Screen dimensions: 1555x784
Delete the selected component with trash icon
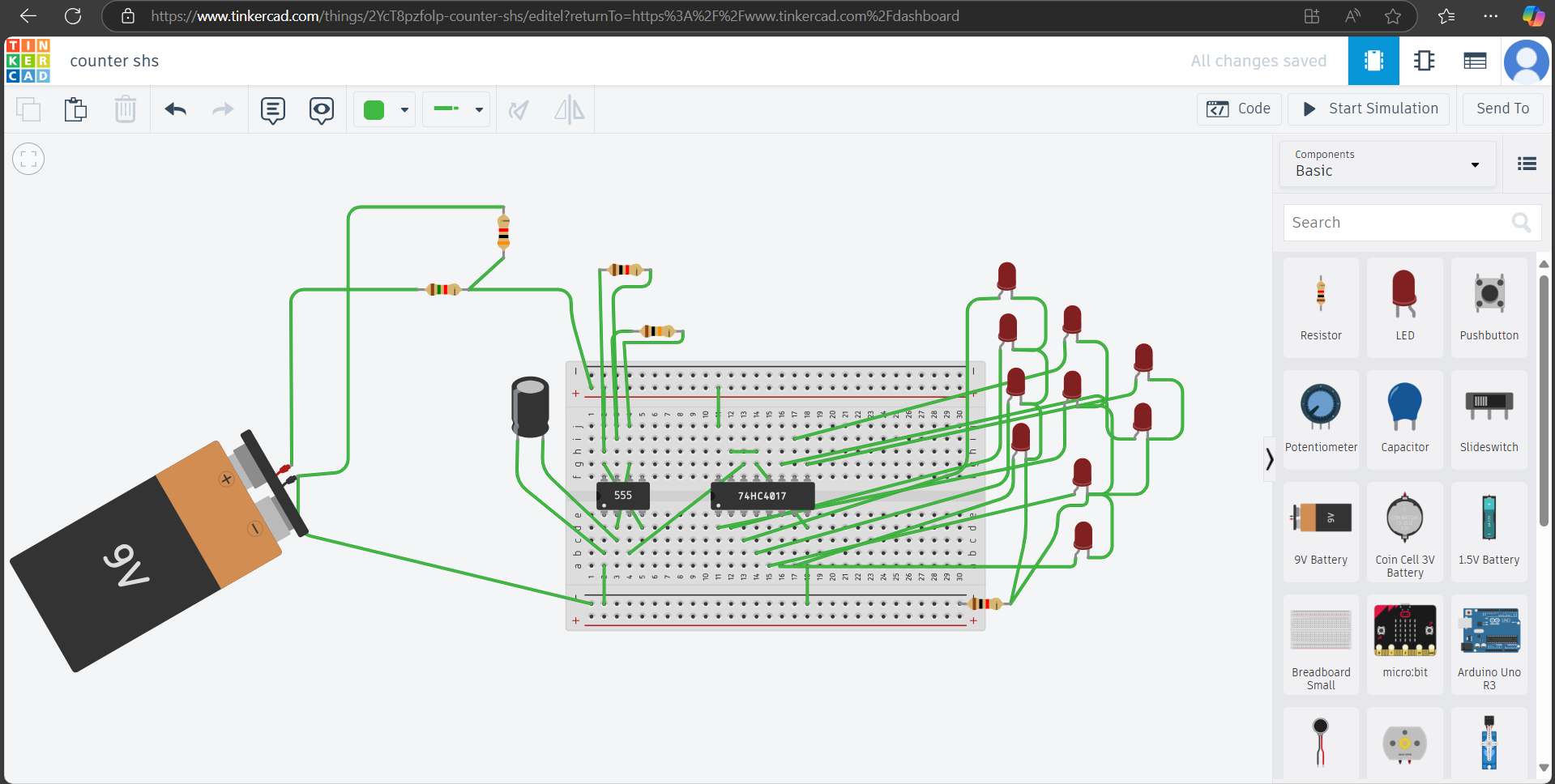pos(126,109)
